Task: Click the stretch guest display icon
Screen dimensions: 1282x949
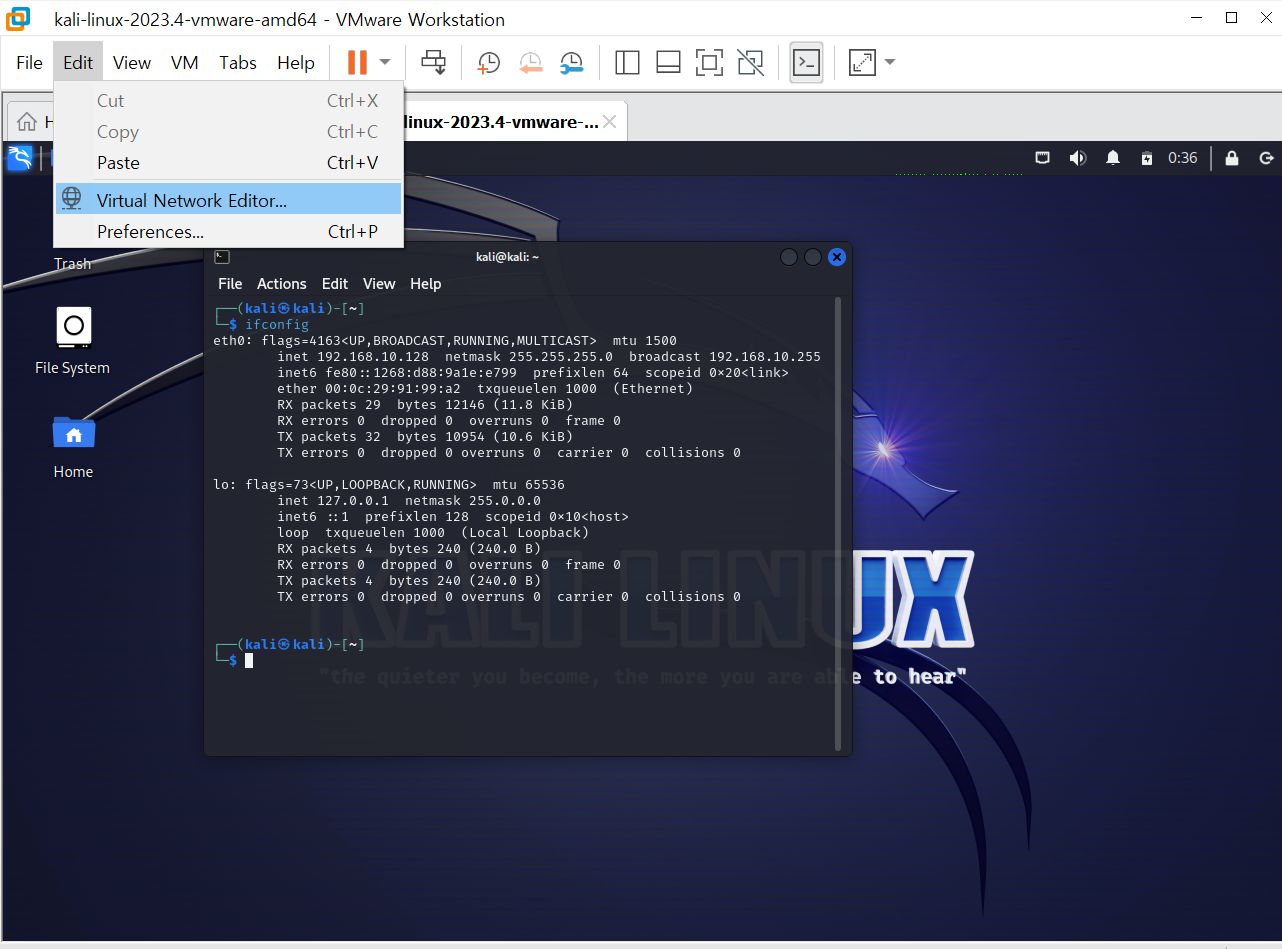Action: [x=862, y=62]
